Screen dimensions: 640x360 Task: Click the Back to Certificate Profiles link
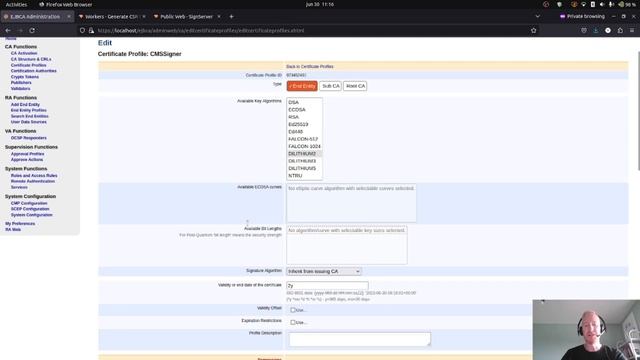click(x=310, y=67)
